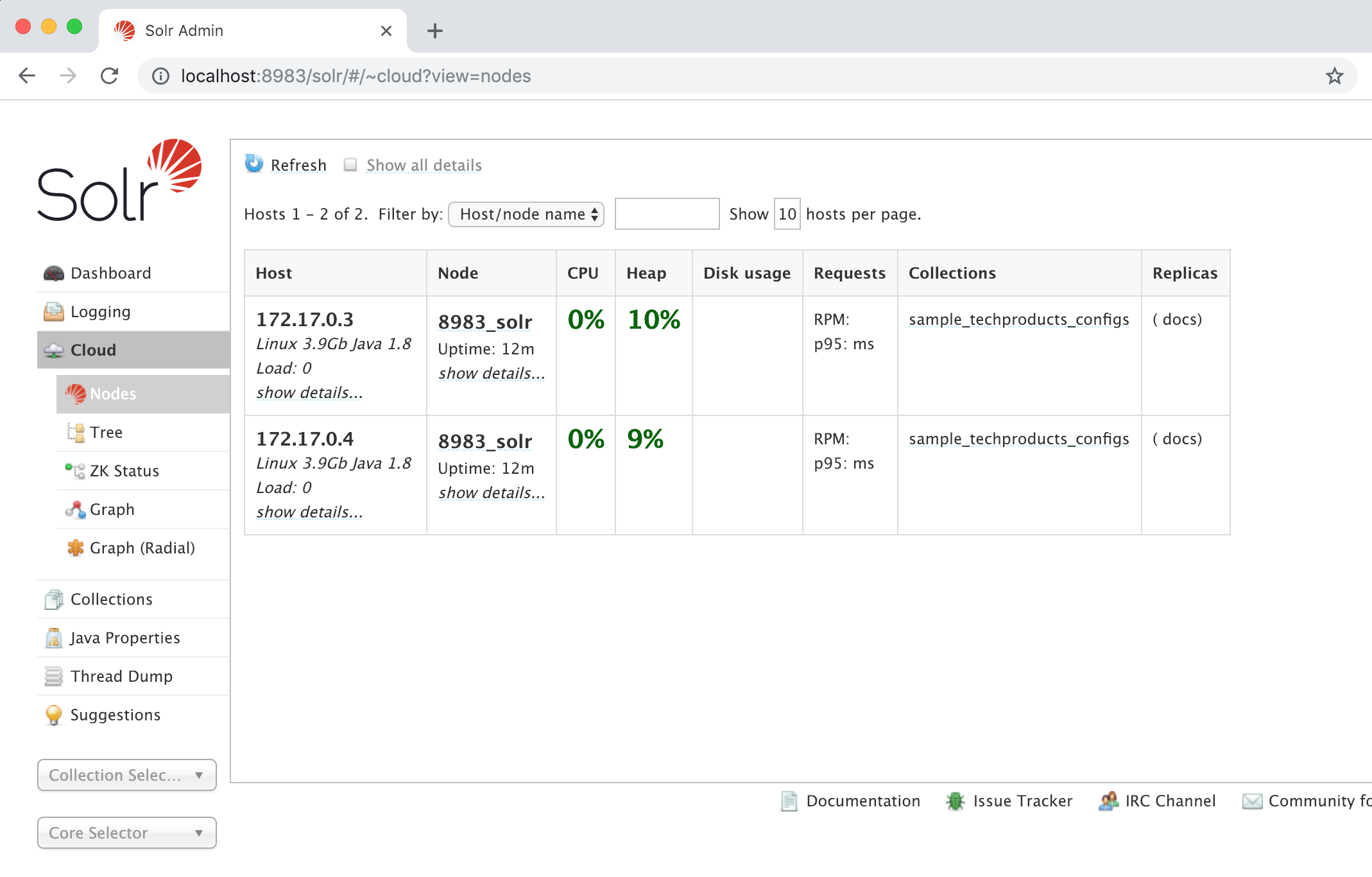This screenshot has width=1372, height=877.
Task: Expand the Collection Selector dropdown
Action: click(127, 775)
